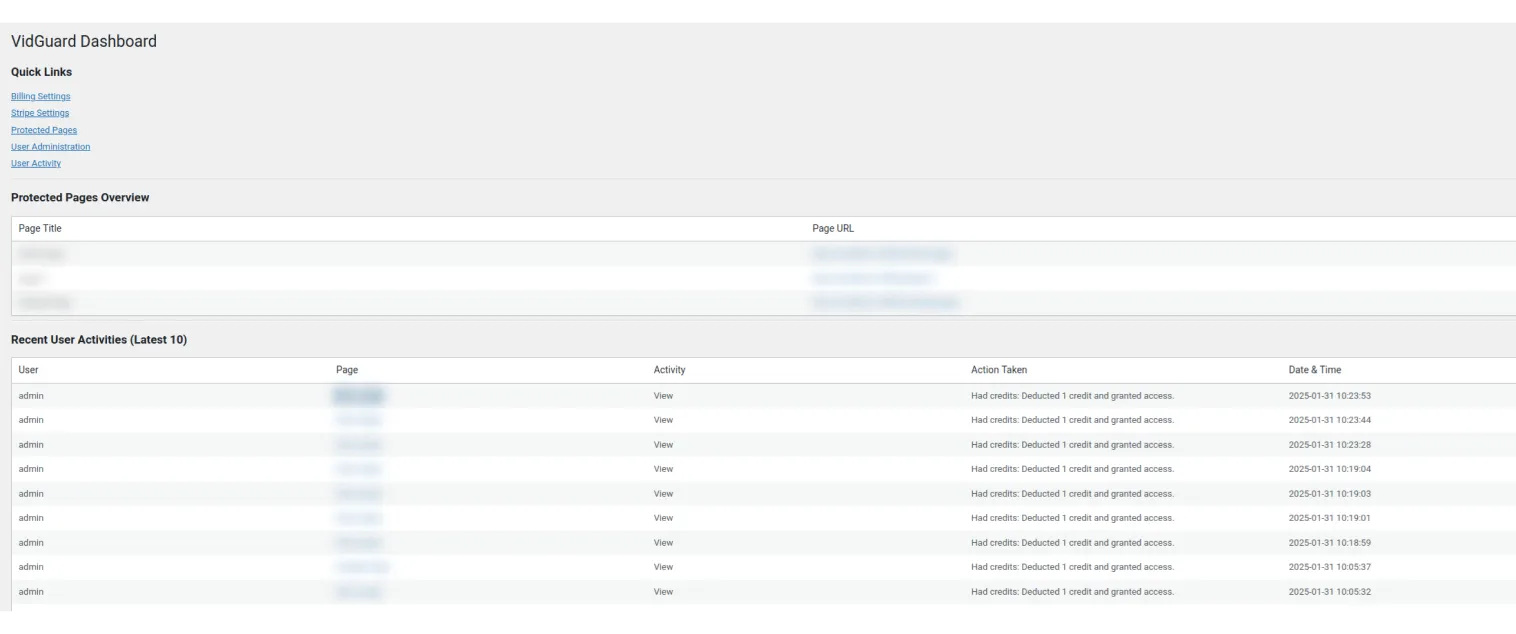Screen dimensions: 1516x634
Task: Select the User column header
Action: pos(28,370)
